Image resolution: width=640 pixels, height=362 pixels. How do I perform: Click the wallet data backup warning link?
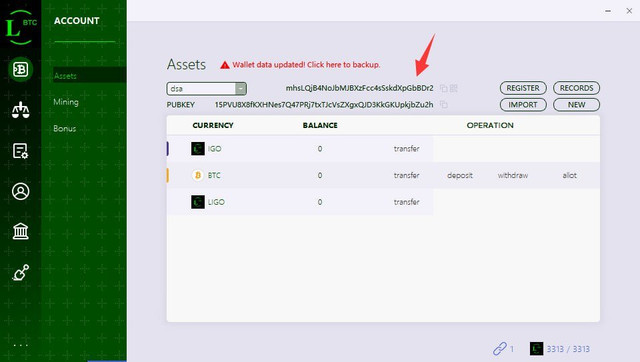point(306,65)
